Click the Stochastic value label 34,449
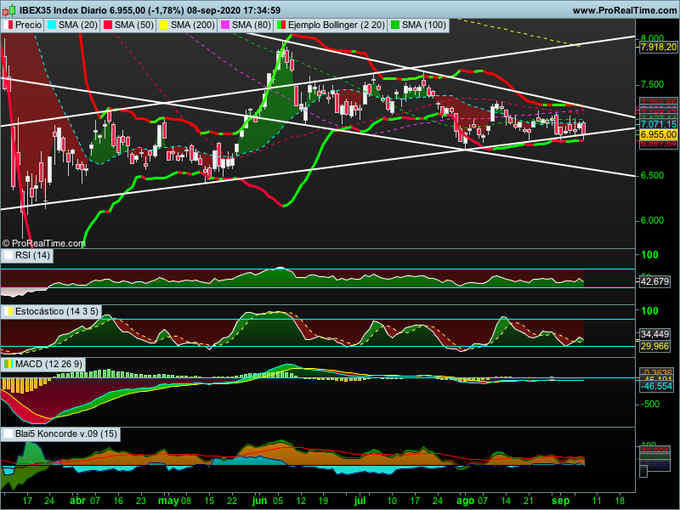The image size is (680, 510). tap(655, 333)
